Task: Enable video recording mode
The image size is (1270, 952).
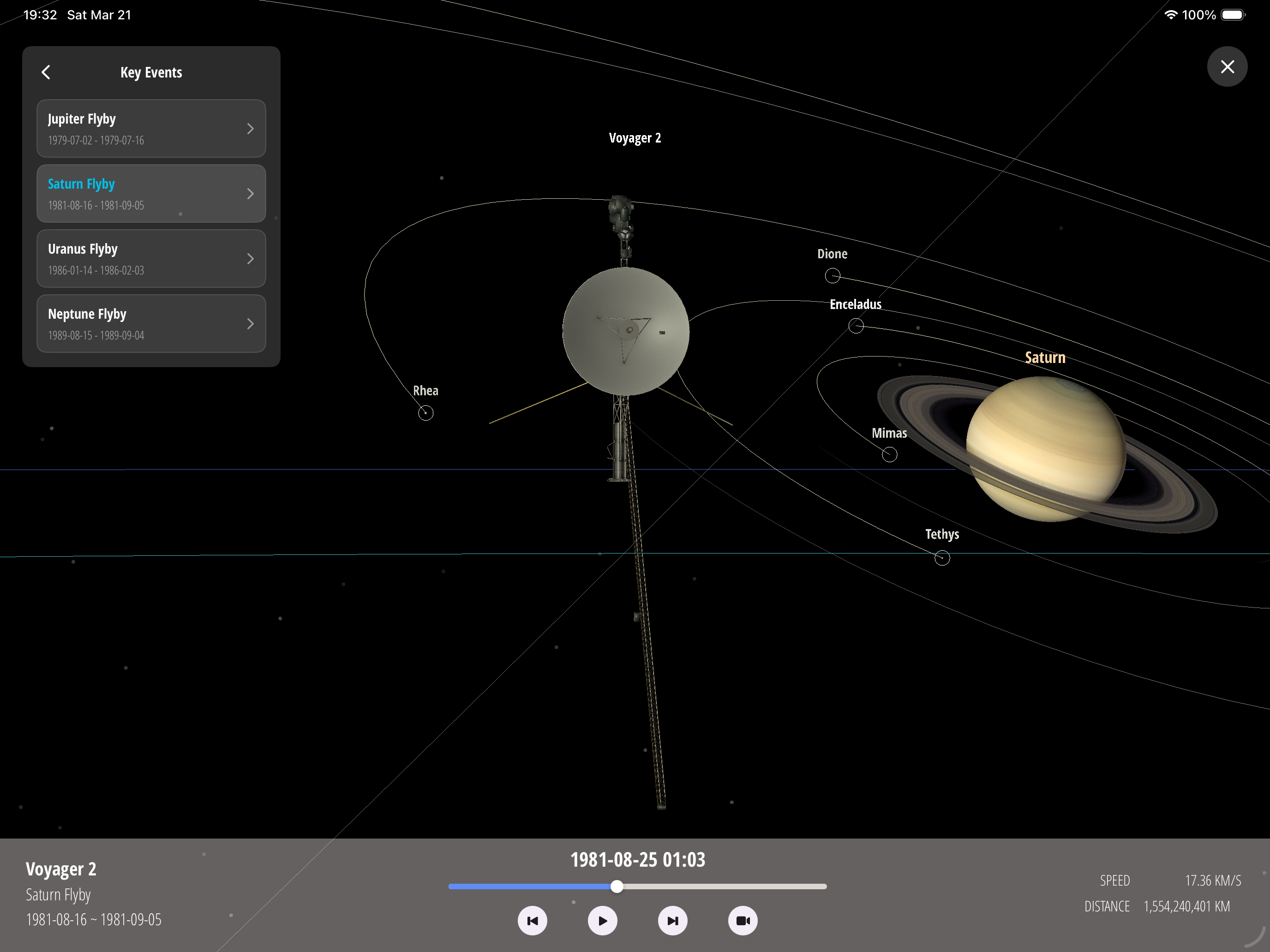Action: 743,921
